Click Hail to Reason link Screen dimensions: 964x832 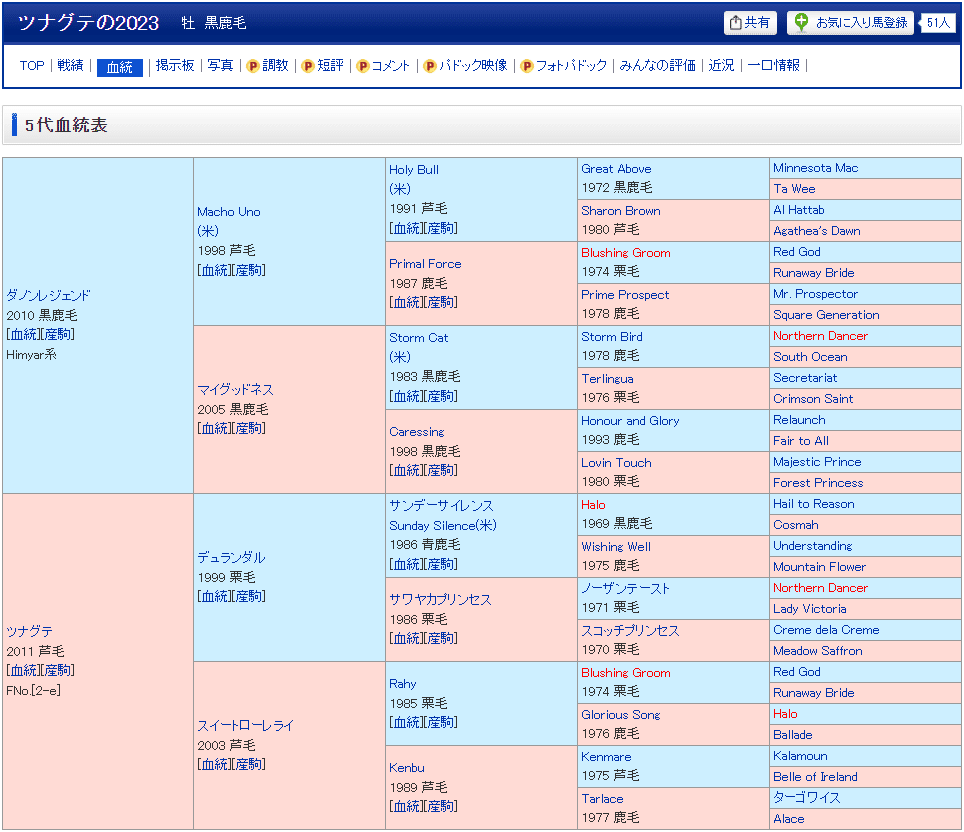tap(813, 504)
